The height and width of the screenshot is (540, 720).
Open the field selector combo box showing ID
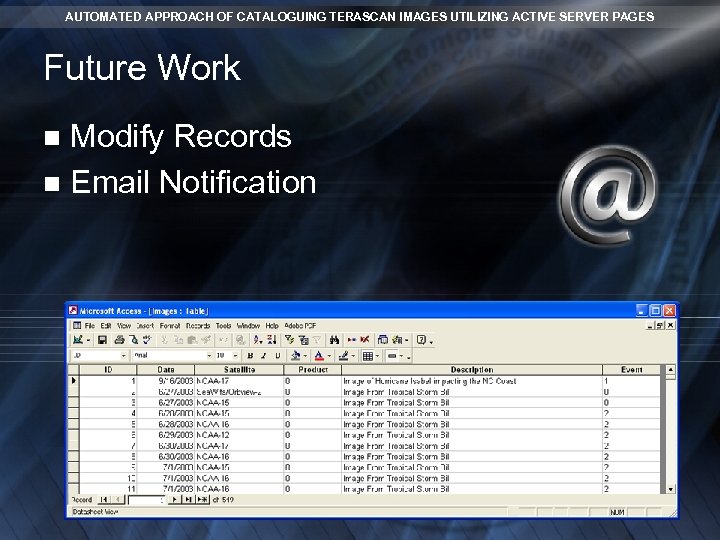[x=99, y=356]
